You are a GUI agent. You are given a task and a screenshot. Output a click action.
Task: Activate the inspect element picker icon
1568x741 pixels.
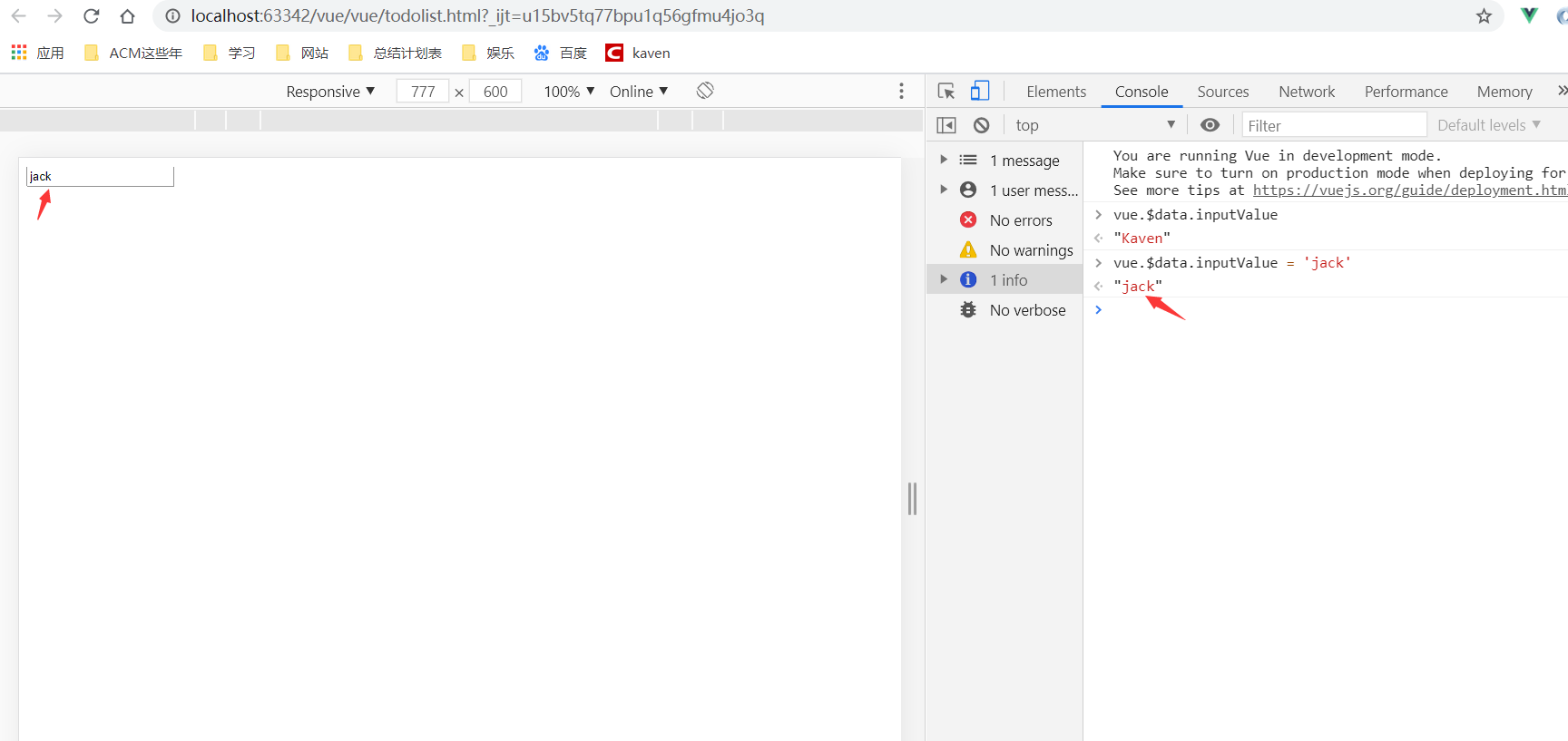coord(946,91)
